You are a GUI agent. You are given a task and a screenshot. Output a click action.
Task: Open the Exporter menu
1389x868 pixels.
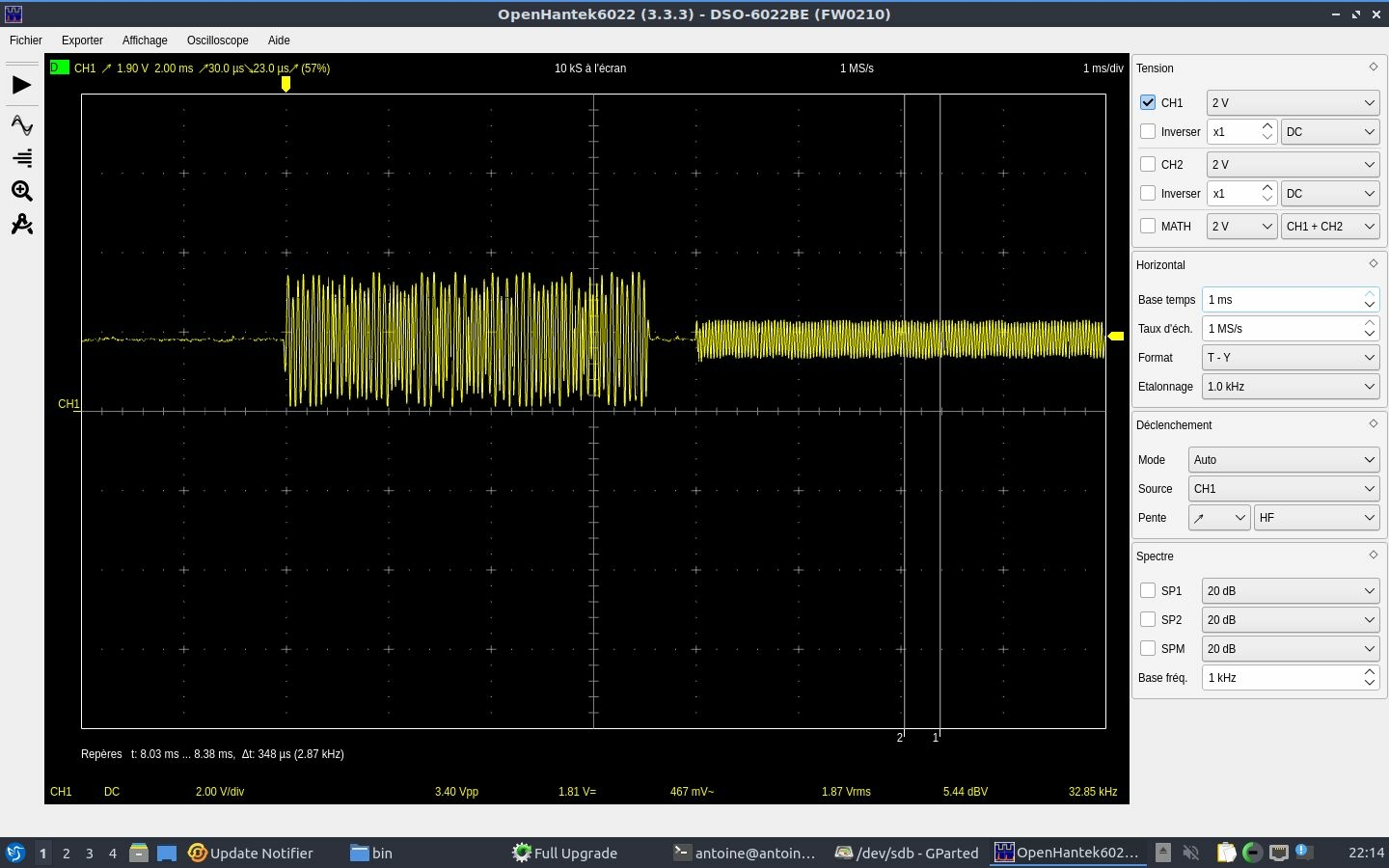click(82, 41)
